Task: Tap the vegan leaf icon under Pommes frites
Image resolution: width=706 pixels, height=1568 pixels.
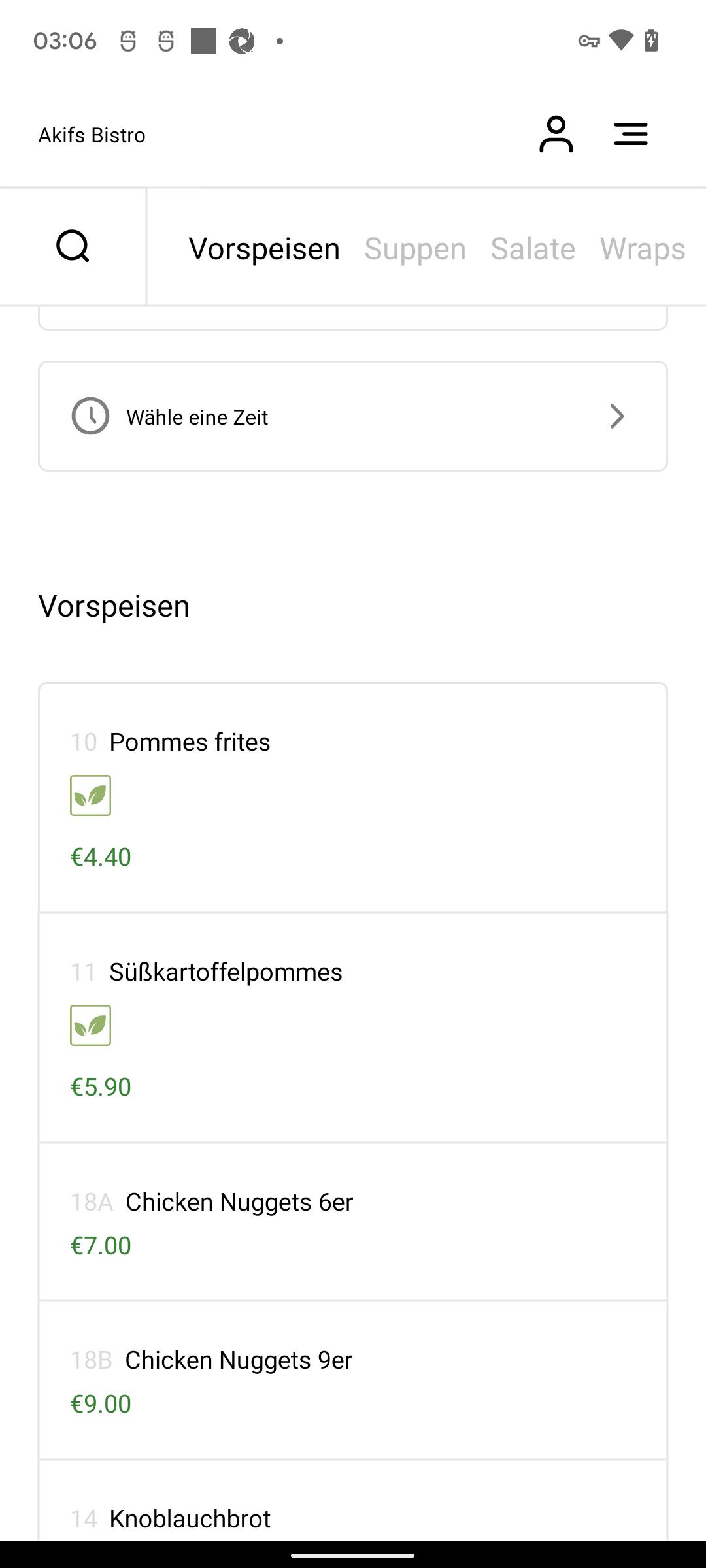Action: point(90,796)
